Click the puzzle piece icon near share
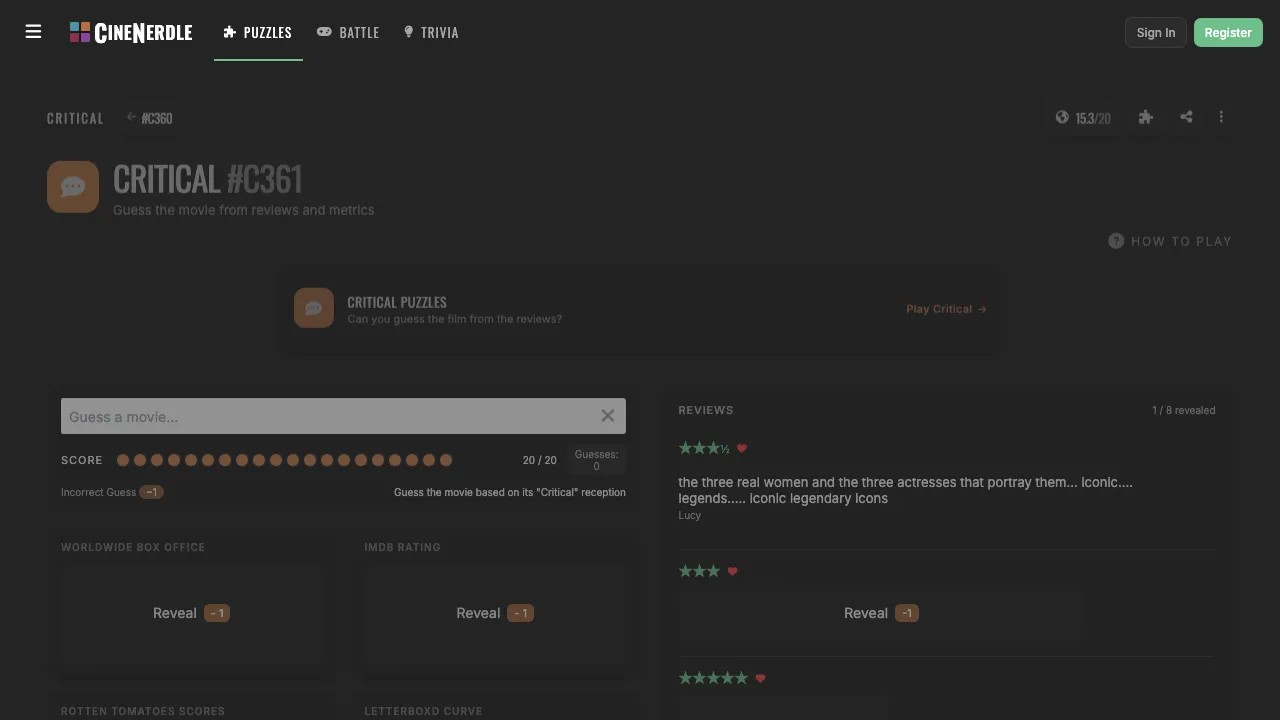This screenshot has width=1280, height=720. 1146,117
